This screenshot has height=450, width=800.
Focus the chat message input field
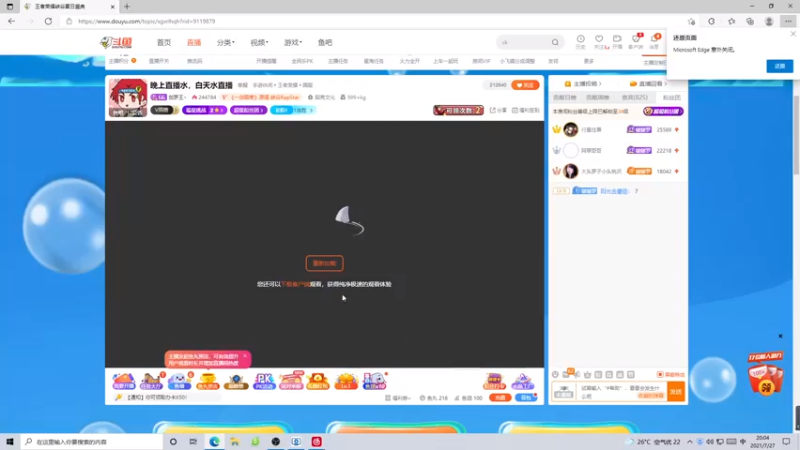[622, 392]
